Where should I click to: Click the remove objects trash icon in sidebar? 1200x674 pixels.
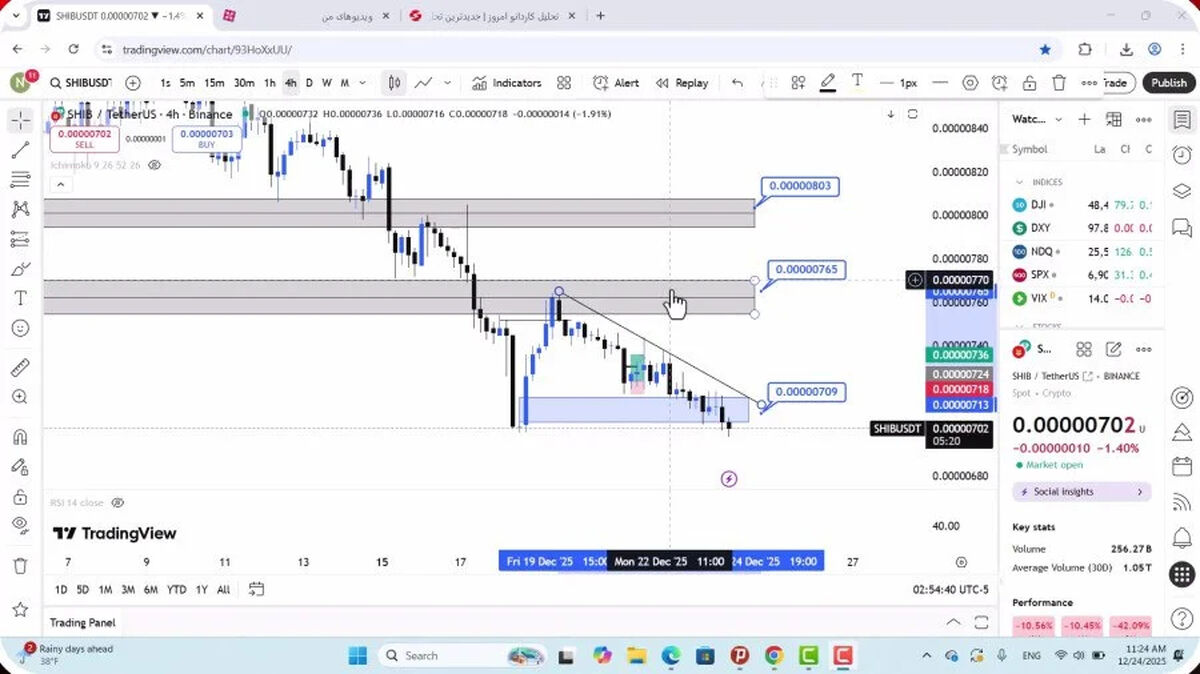(x=20, y=566)
